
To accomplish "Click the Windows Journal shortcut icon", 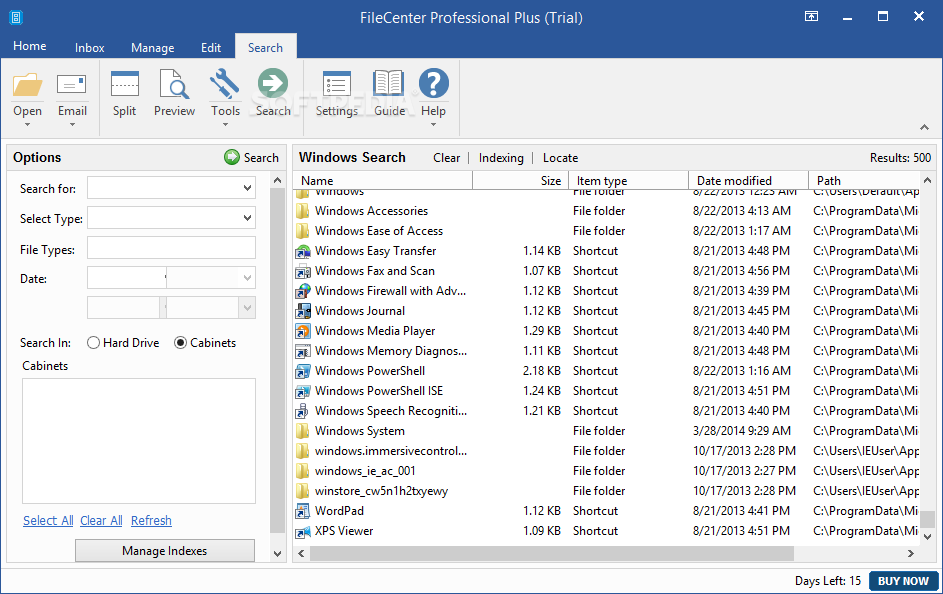I will 303,311.
